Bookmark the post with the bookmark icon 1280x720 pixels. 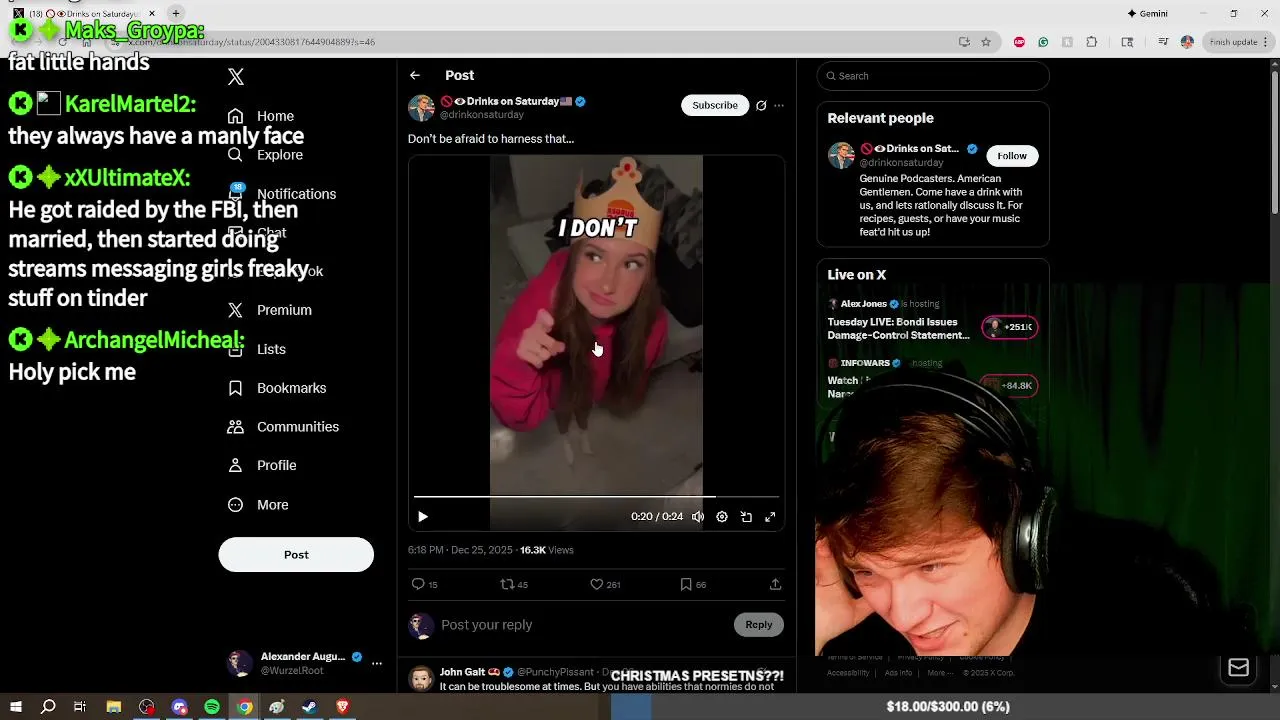(x=693, y=584)
